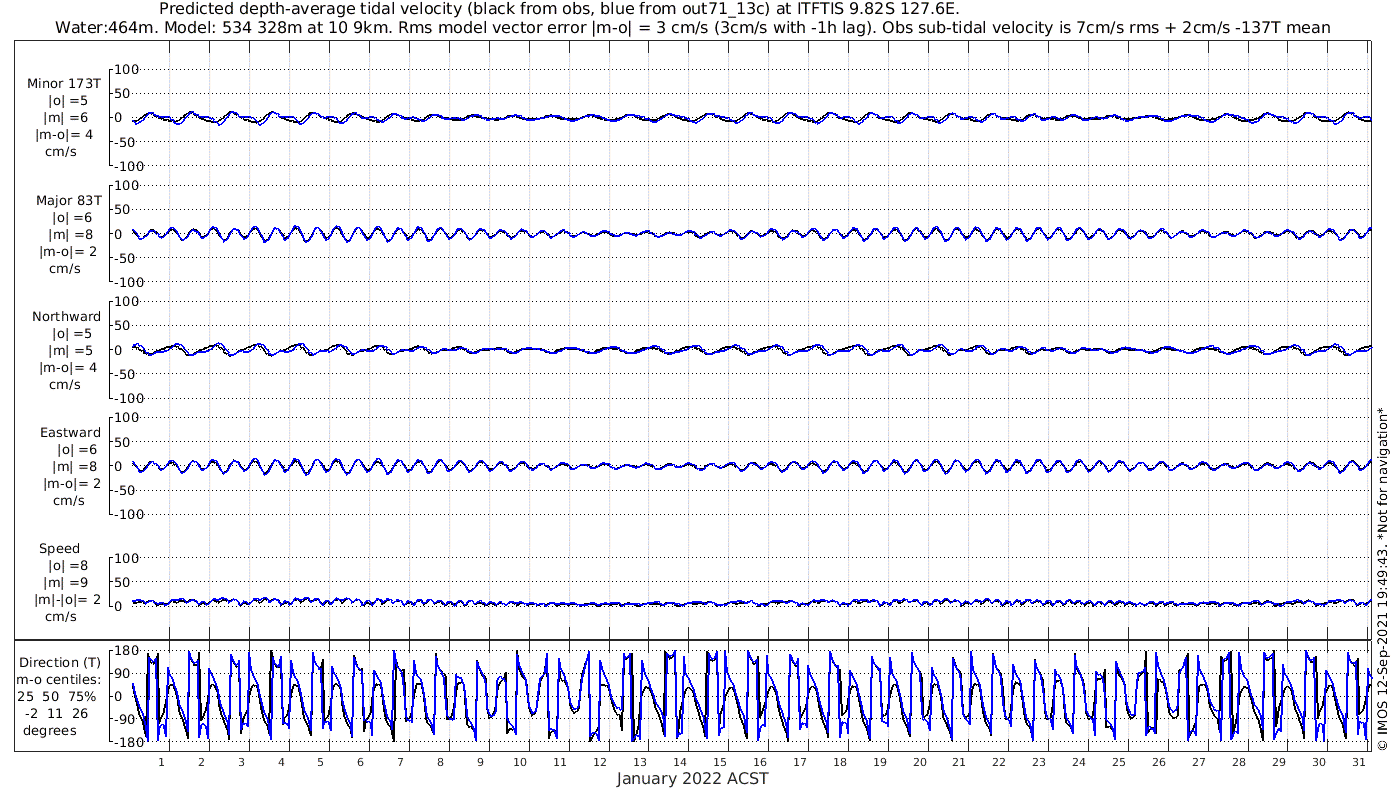Click '|m-o|= 4' under Minor 173T
This screenshot has width=1400, height=800.
coord(67,135)
